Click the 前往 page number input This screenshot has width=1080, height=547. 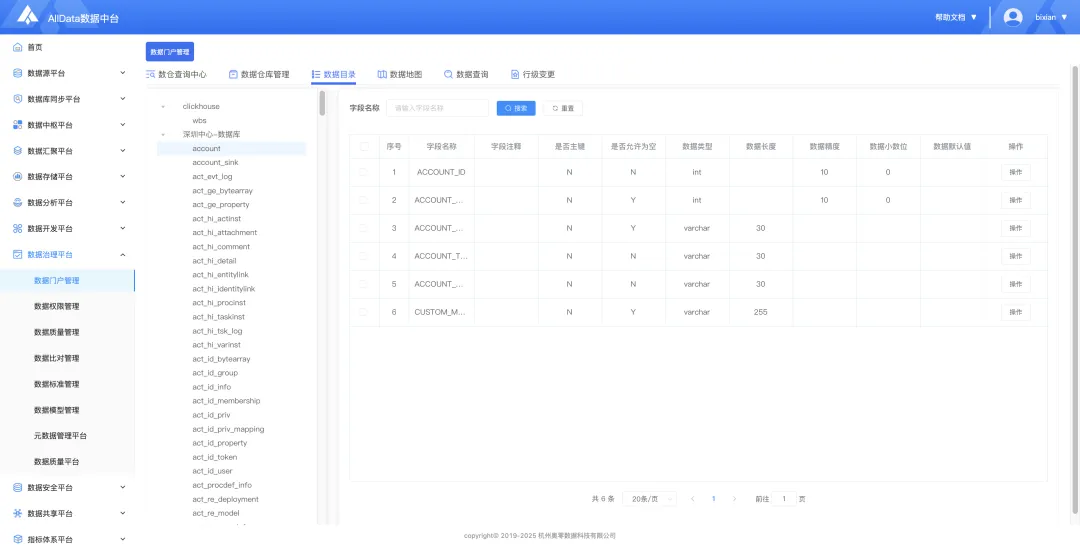point(784,499)
